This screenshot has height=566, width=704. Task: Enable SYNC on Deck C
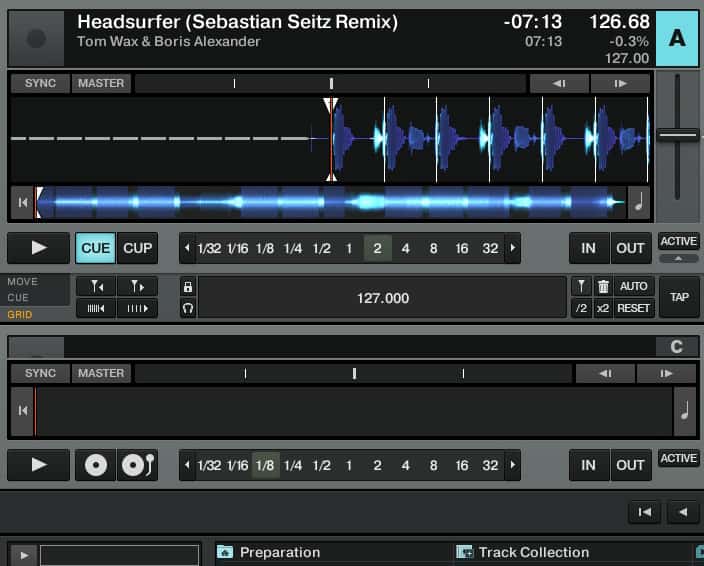click(x=40, y=373)
